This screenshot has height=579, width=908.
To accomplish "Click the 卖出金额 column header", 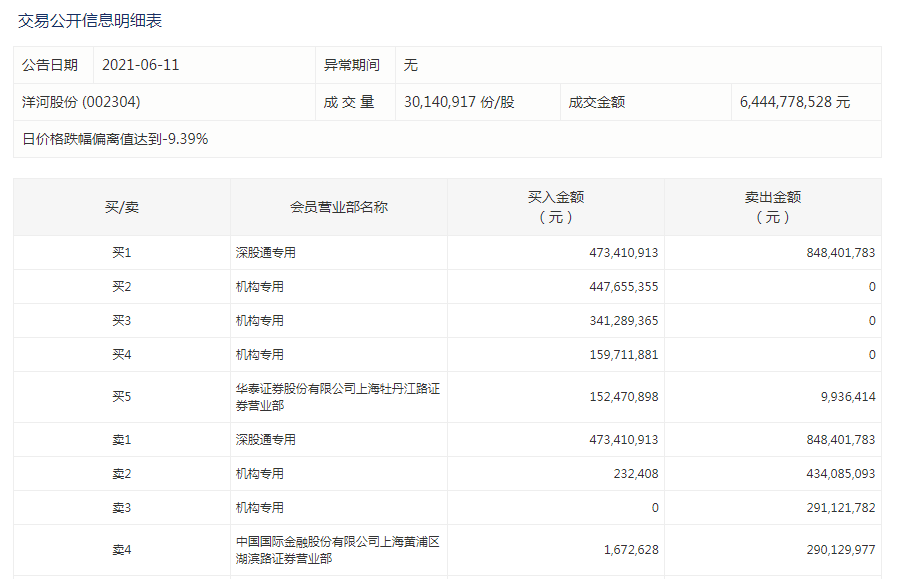I will click(772, 207).
